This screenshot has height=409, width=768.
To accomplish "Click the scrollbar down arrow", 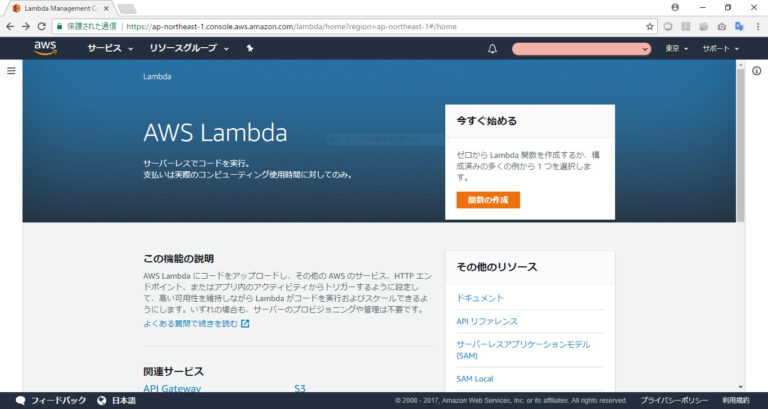I will tap(741, 387).
